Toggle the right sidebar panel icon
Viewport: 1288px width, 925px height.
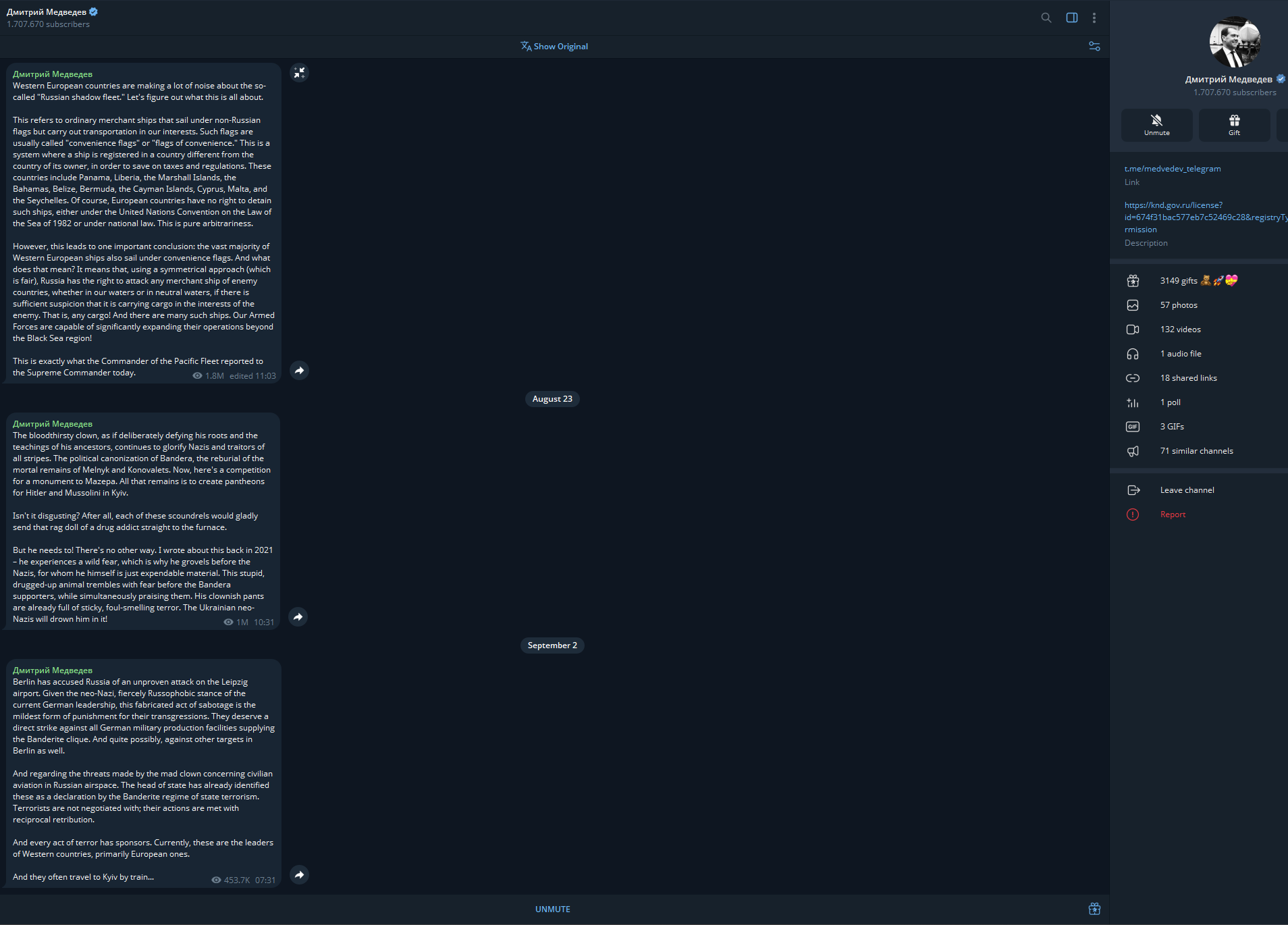[1072, 18]
